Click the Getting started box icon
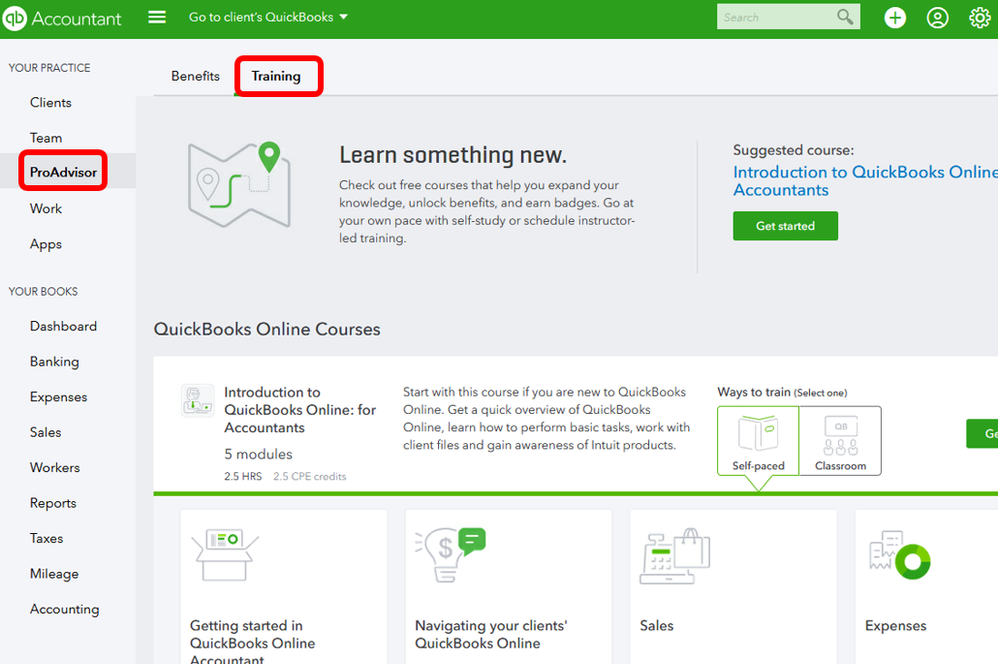The width and height of the screenshot is (998, 664). (225, 555)
